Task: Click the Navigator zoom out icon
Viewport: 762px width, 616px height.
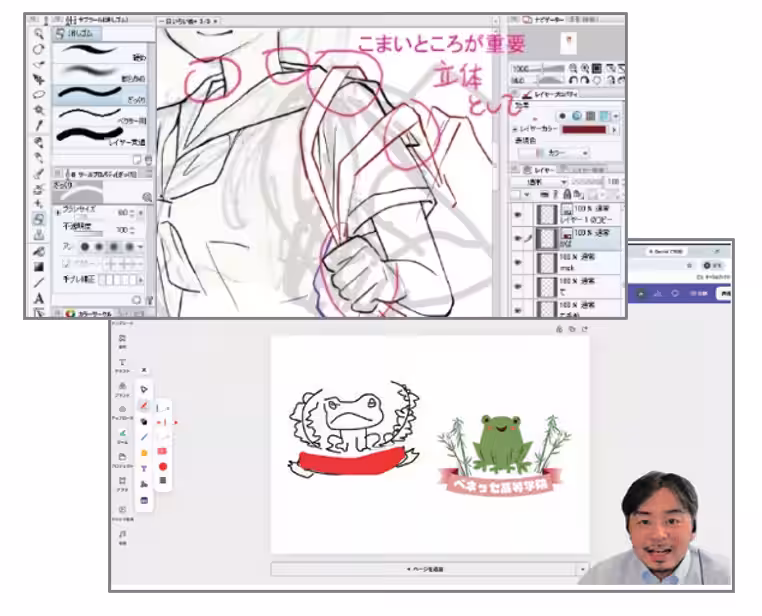Action: (x=573, y=68)
